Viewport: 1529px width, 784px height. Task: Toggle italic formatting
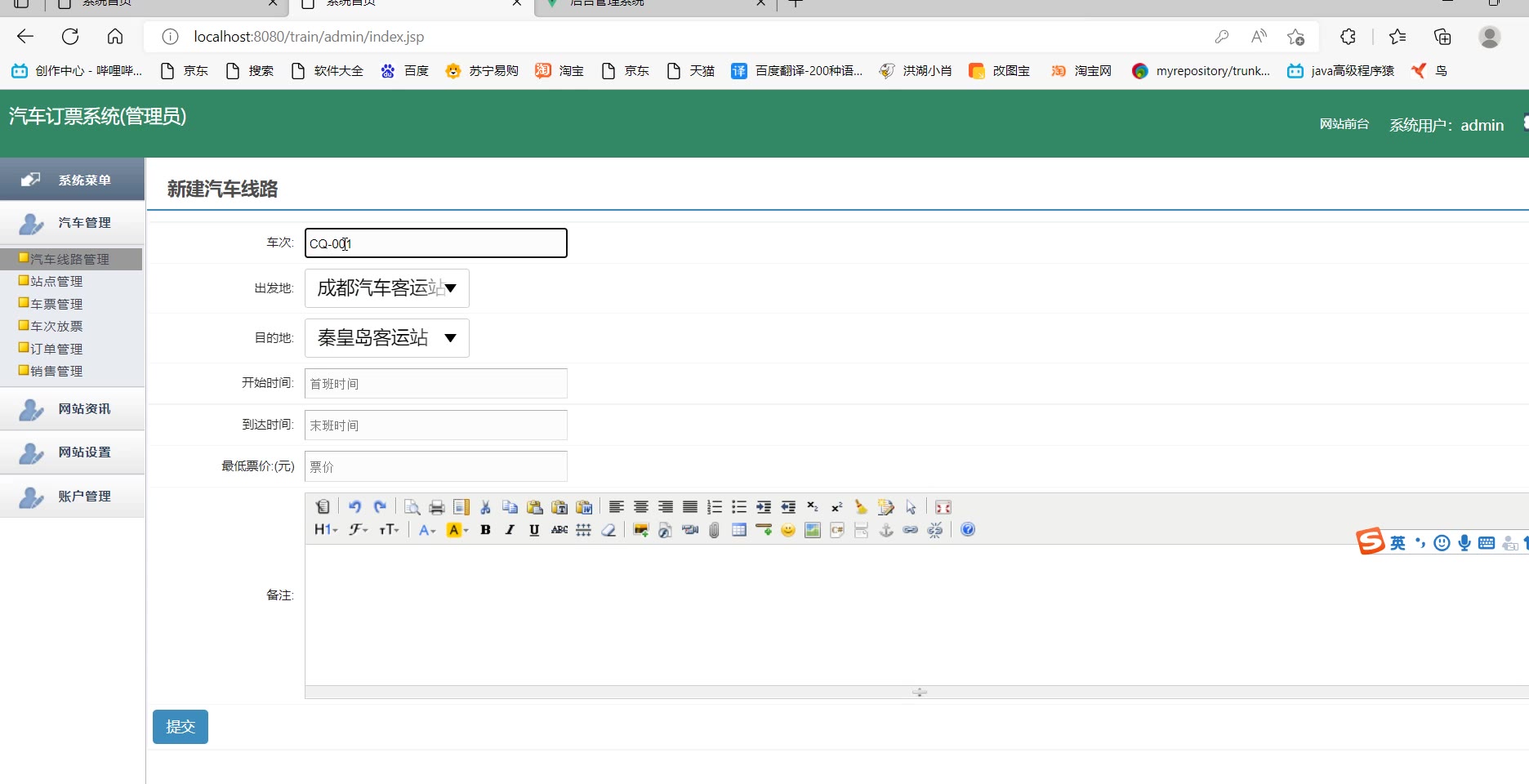point(510,530)
